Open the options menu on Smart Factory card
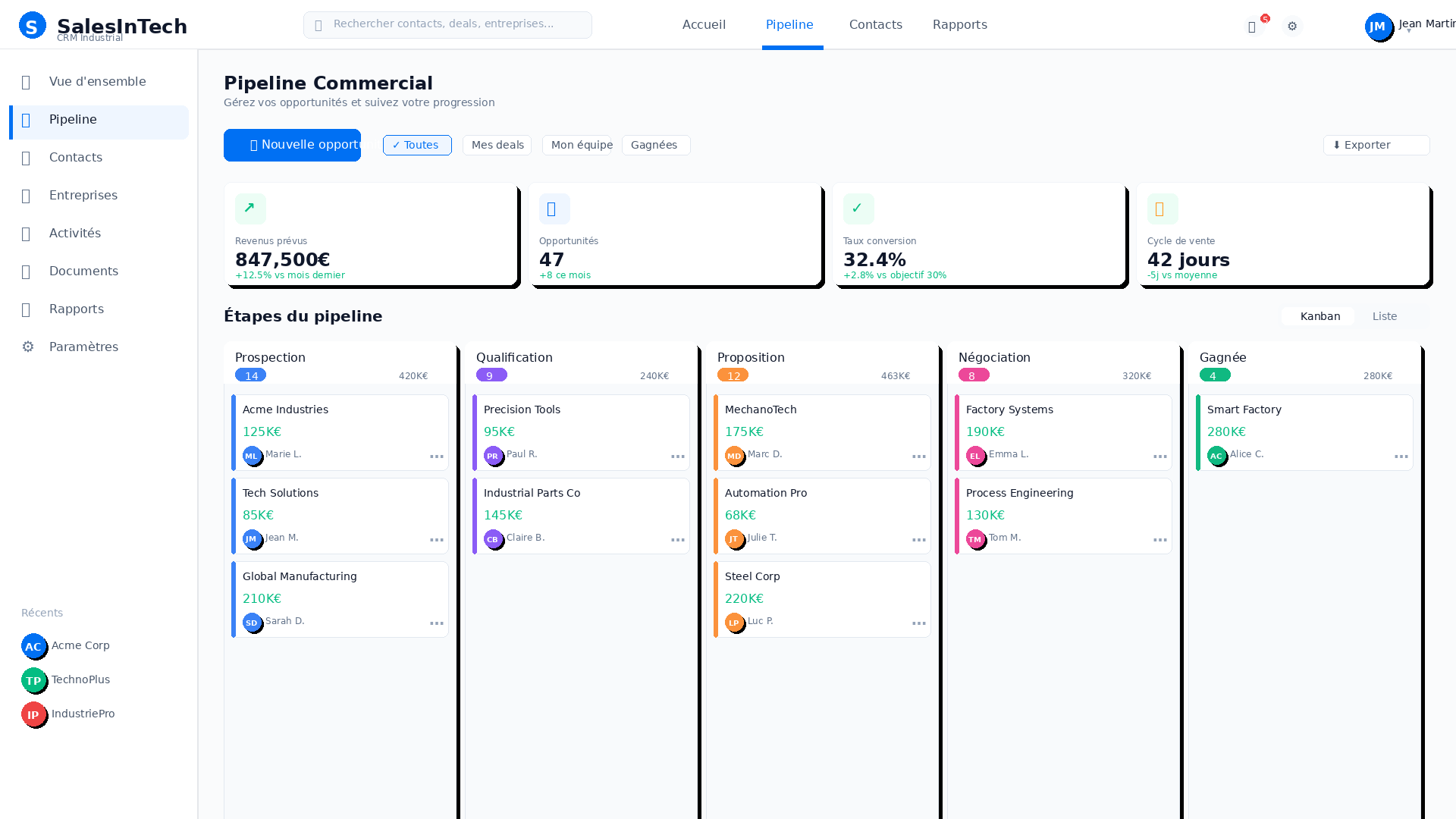1456x819 pixels. 1402,456
